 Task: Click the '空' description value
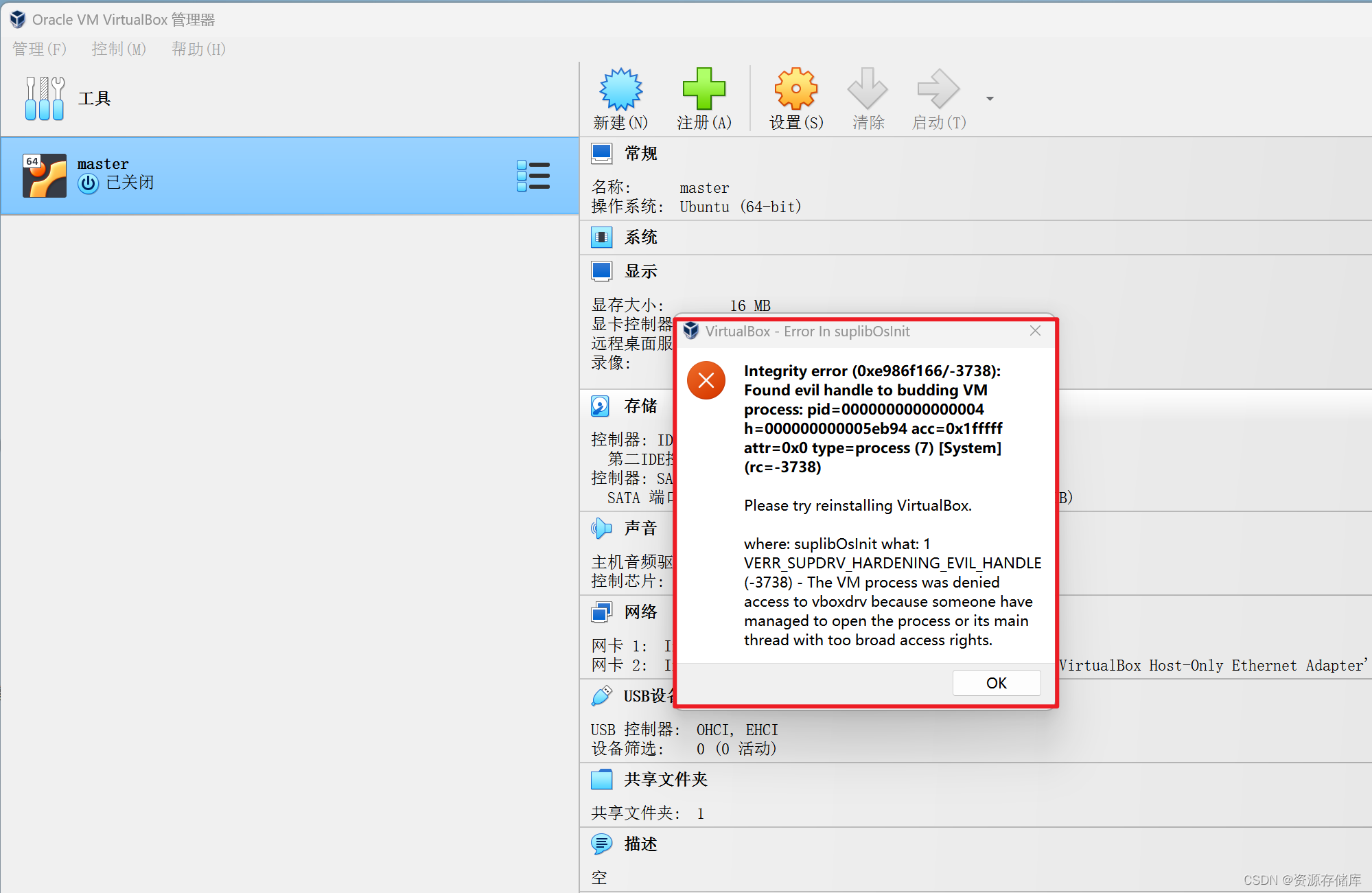(599, 877)
